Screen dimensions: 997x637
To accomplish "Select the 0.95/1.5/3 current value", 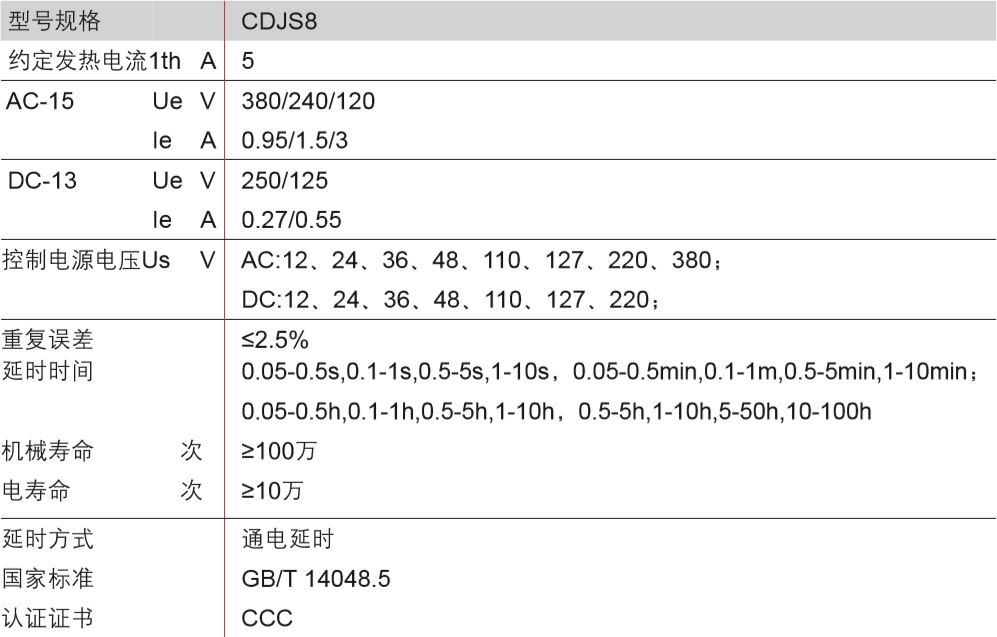I will (x=295, y=141).
